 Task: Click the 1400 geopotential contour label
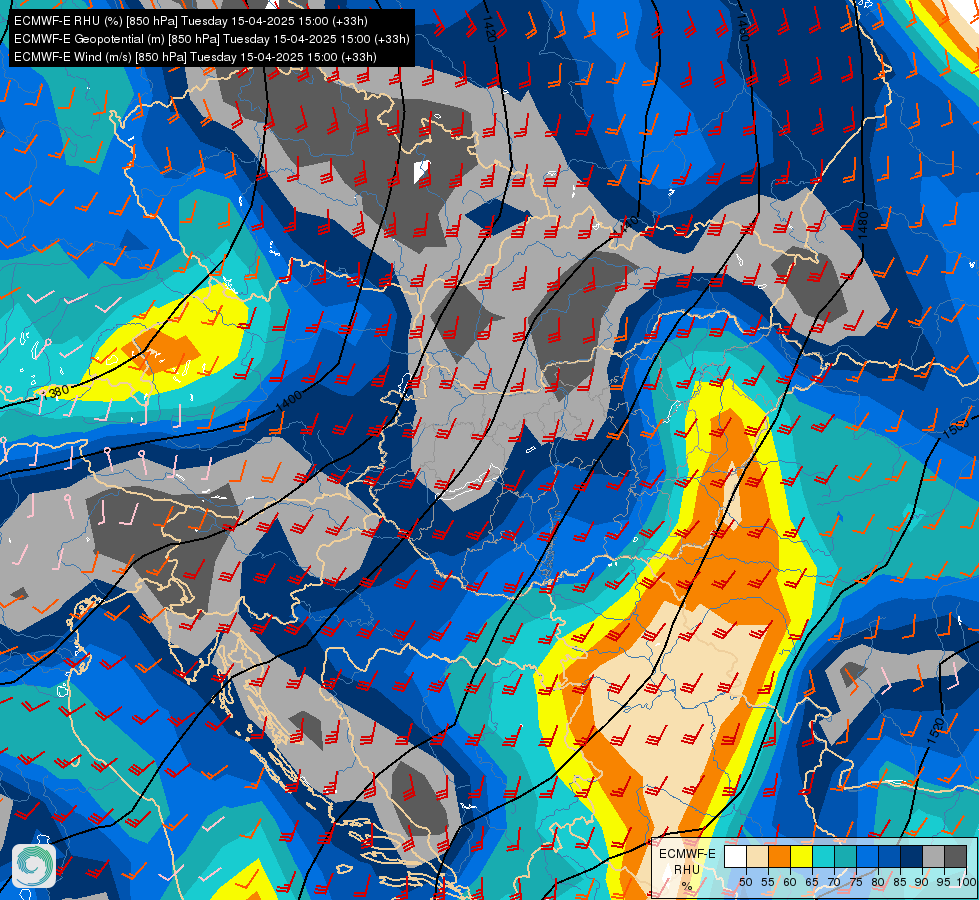pyautogui.click(x=289, y=402)
